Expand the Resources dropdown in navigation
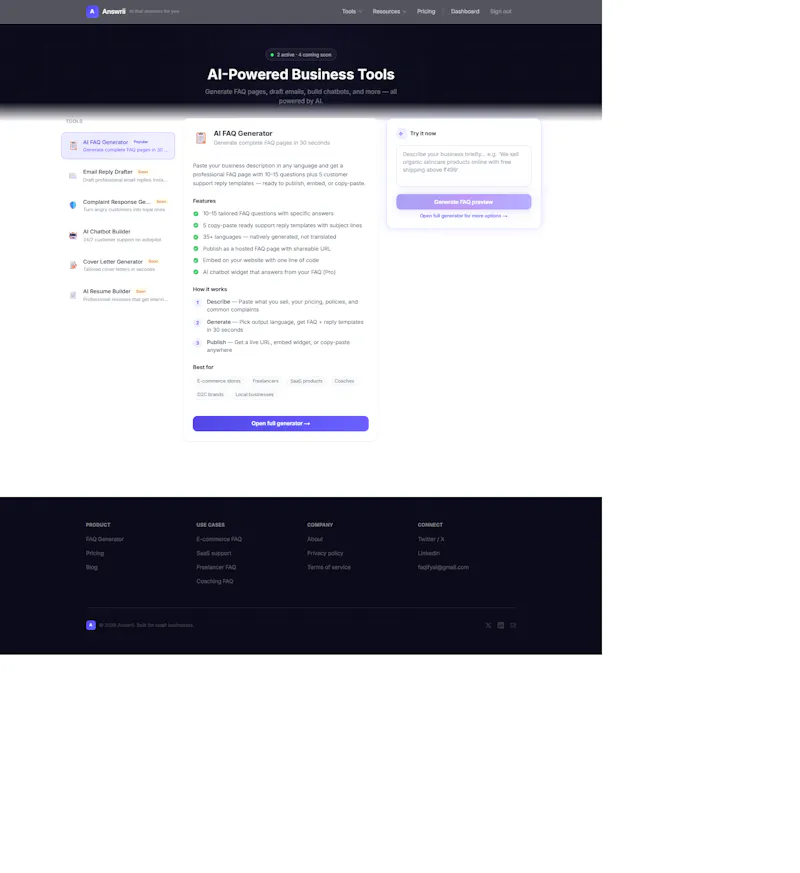800x873 pixels. pyautogui.click(x=389, y=12)
